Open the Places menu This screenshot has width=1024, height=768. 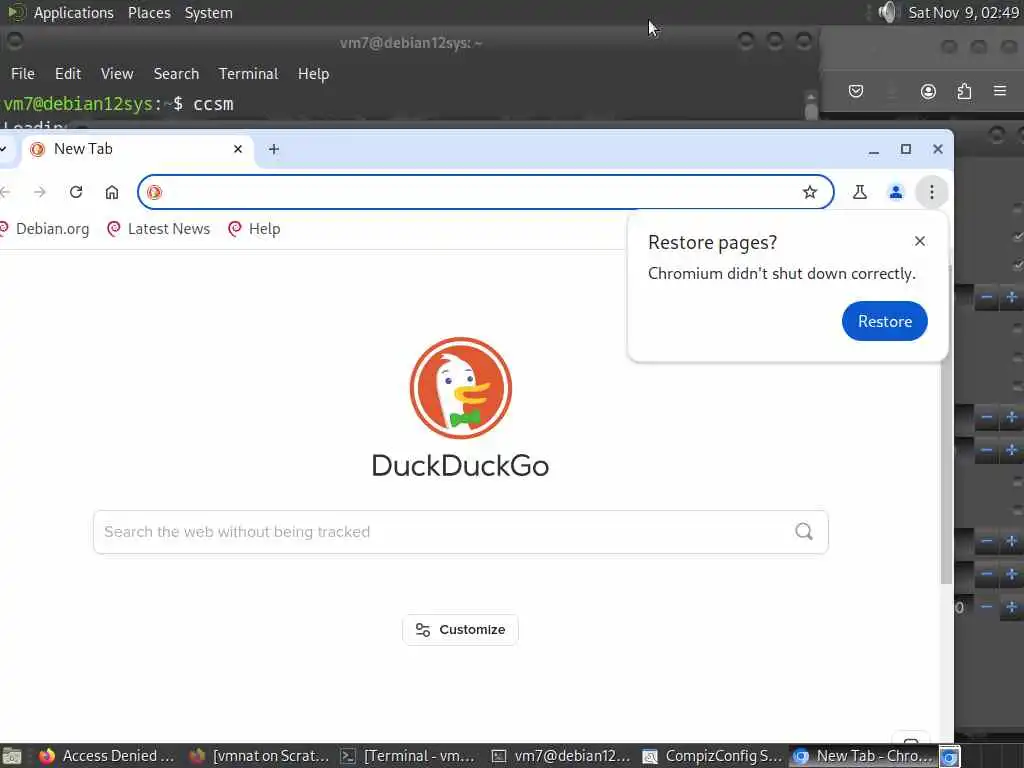pyautogui.click(x=149, y=12)
